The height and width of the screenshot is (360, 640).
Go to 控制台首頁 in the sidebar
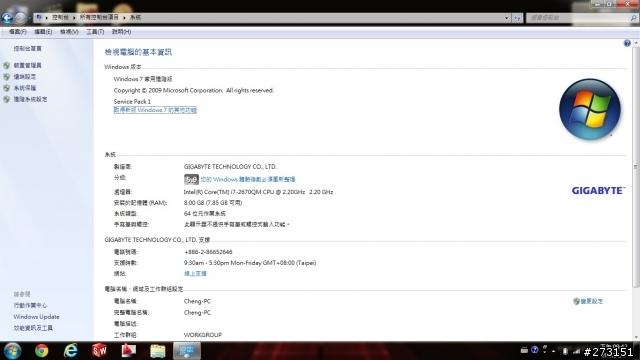(x=27, y=49)
